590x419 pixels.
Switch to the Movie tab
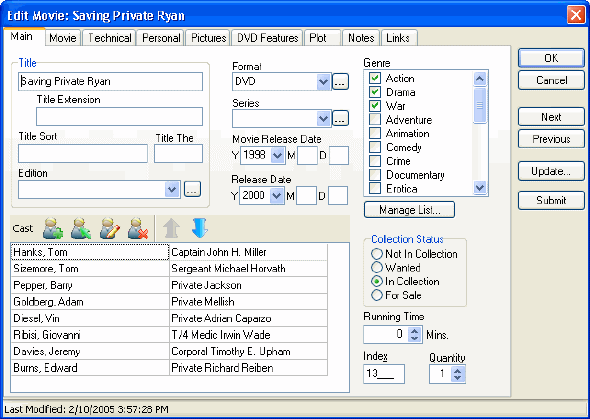click(x=62, y=38)
